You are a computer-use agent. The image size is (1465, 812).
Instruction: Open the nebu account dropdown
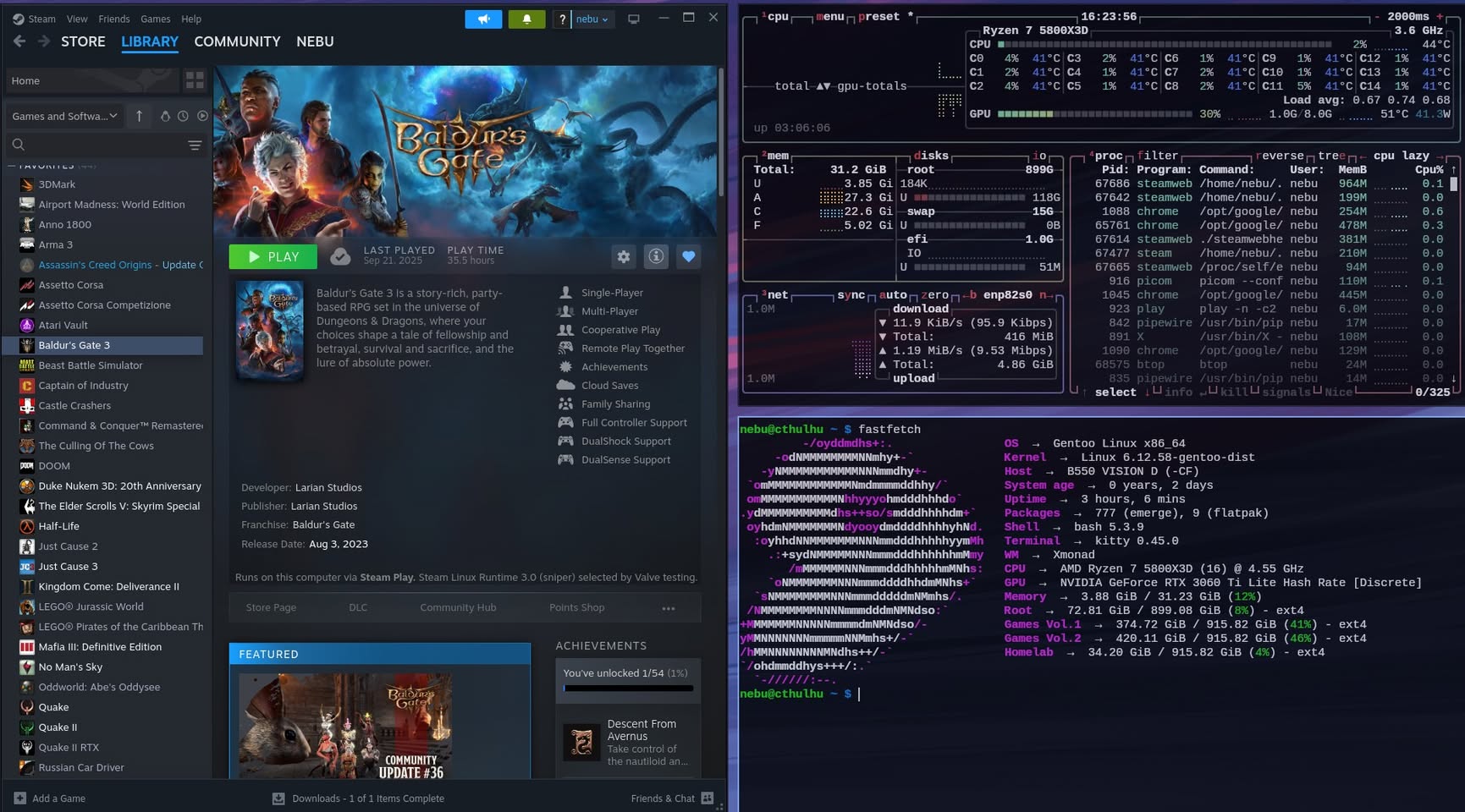(592, 19)
